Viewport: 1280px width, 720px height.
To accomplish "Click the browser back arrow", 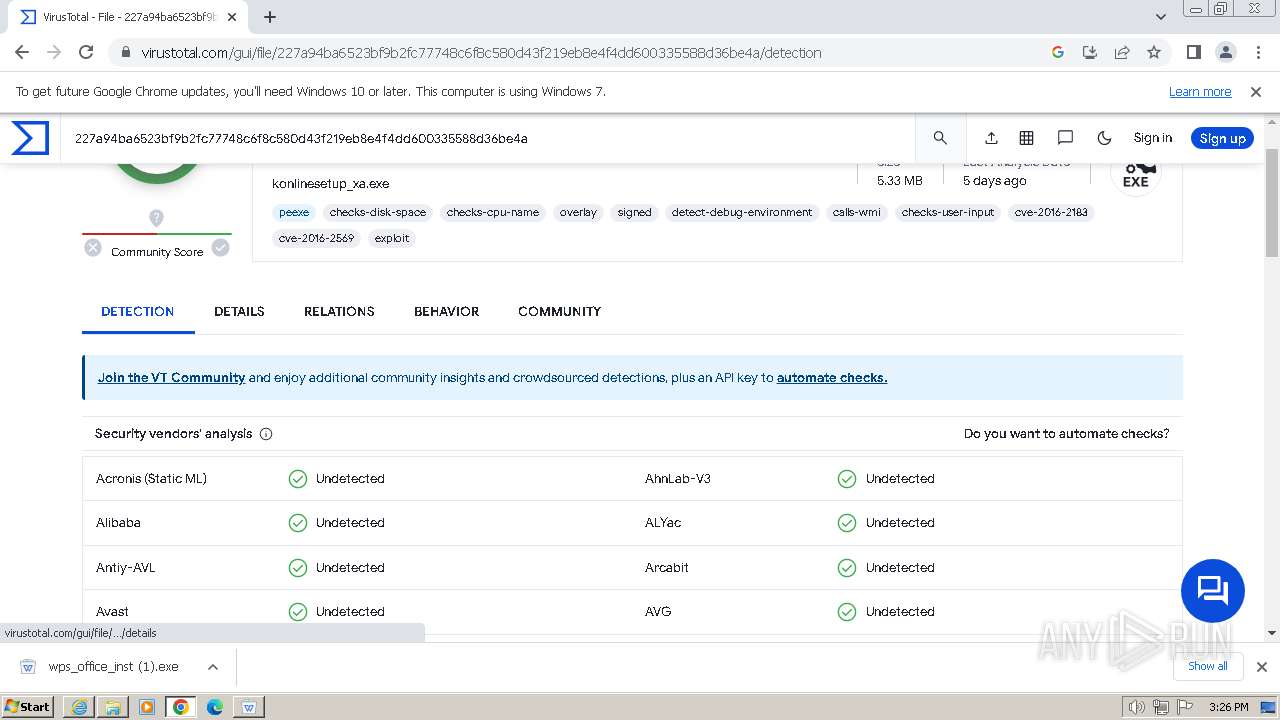I will tap(22, 52).
